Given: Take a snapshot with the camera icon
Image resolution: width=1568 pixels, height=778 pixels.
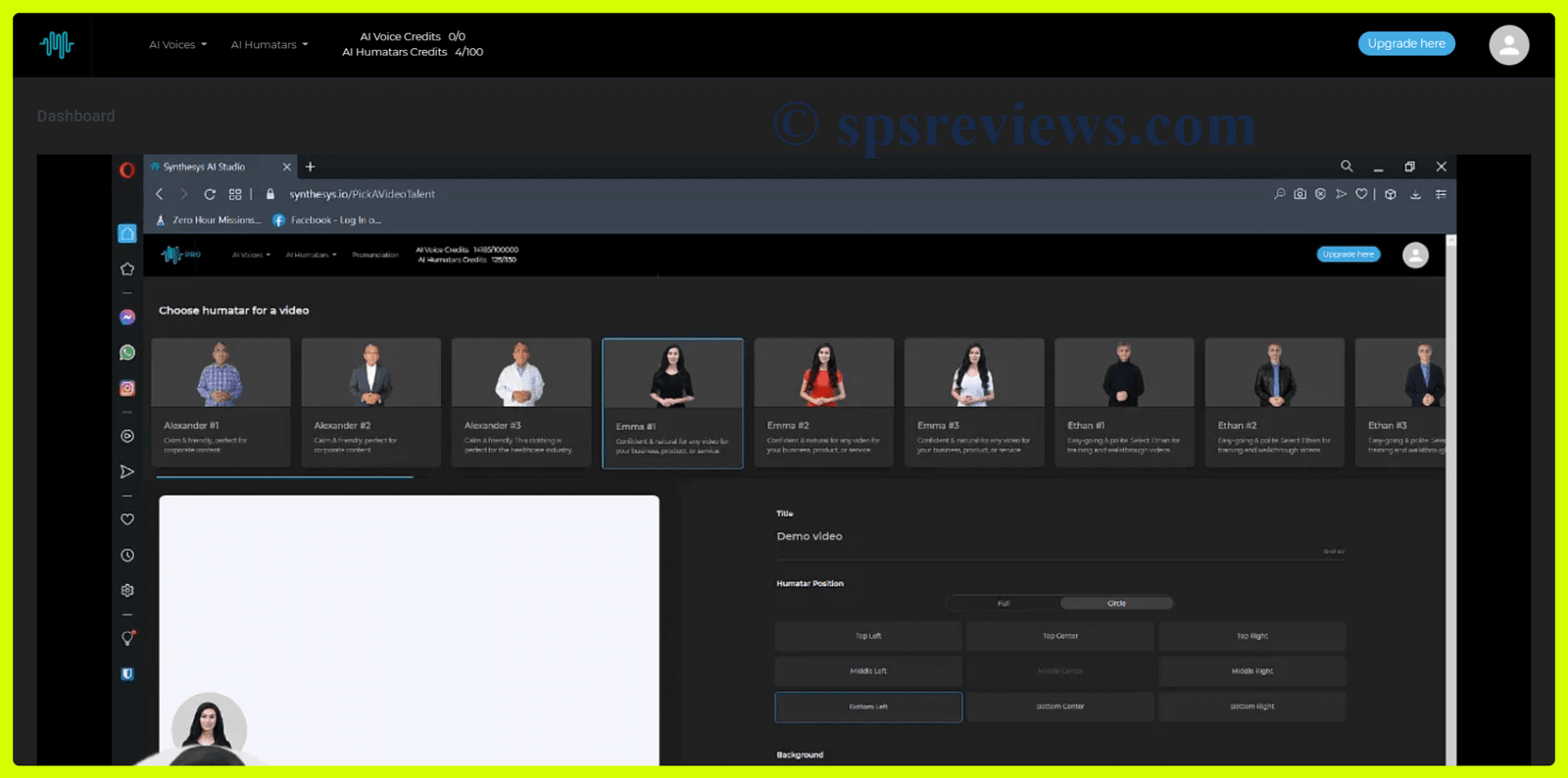Looking at the screenshot, I should (1299, 194).
